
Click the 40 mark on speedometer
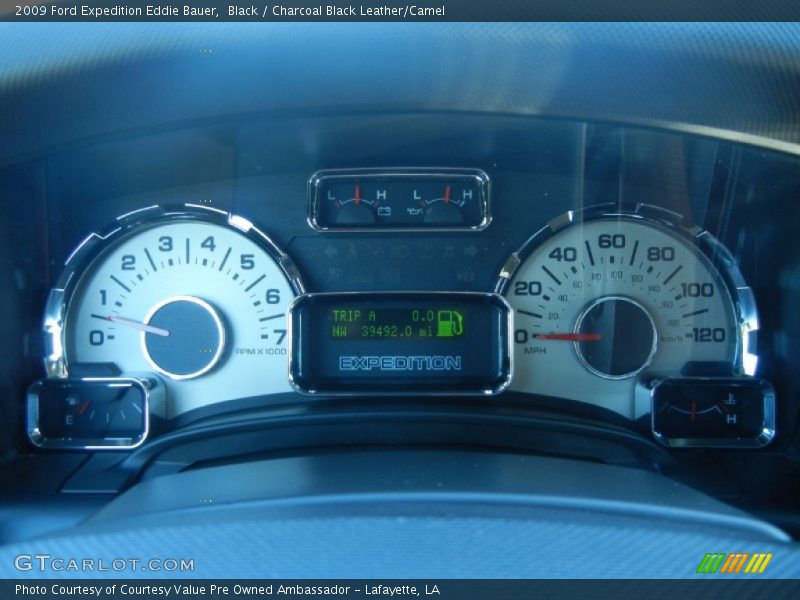(562, 254)
